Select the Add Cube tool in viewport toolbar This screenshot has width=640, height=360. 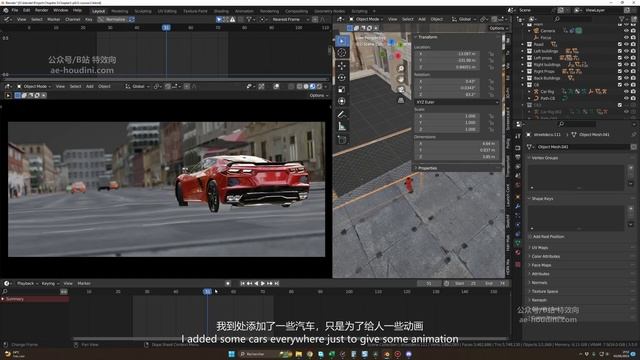point(342,140)
